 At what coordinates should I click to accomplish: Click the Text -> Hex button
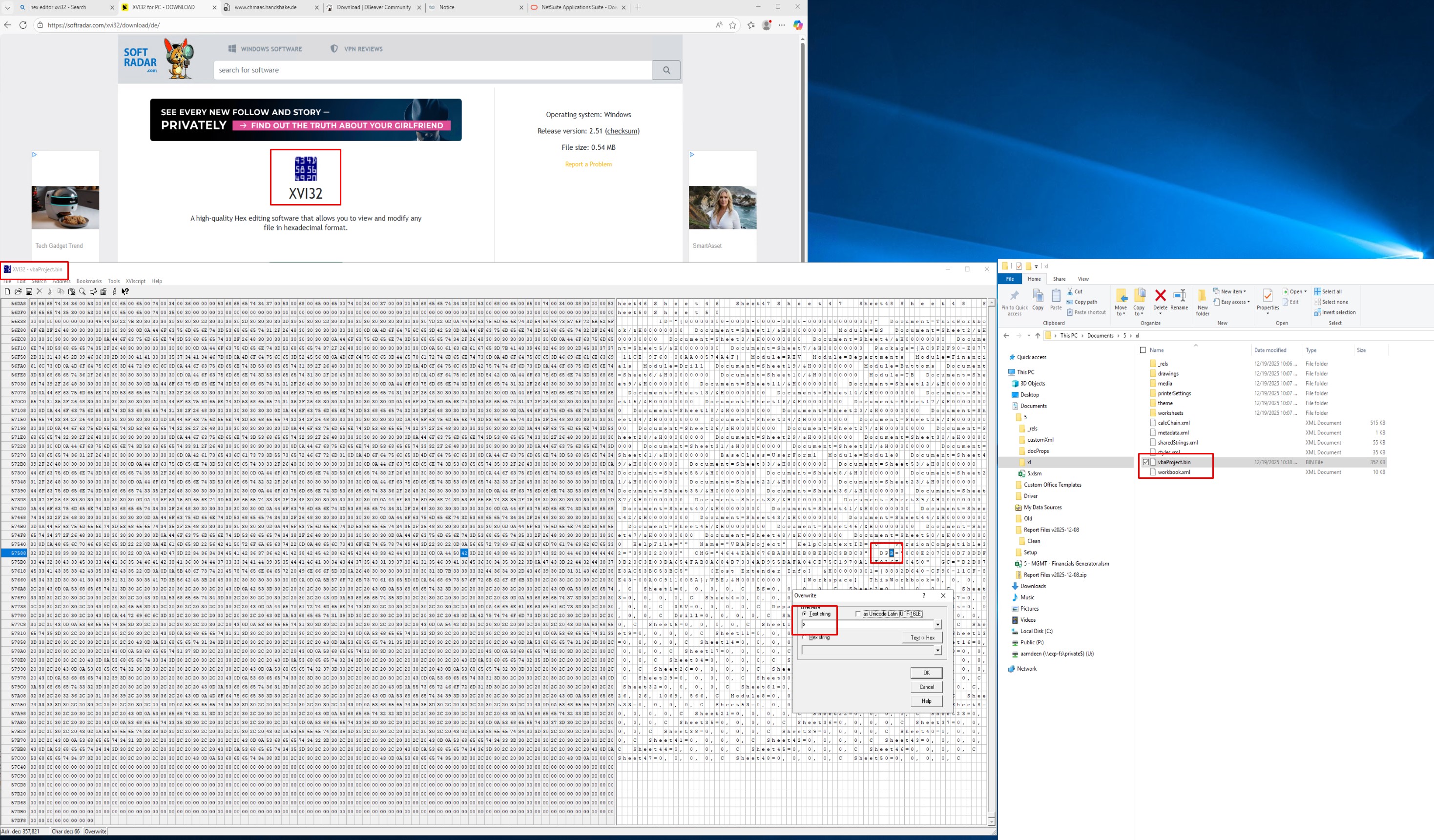pos(922,637)
